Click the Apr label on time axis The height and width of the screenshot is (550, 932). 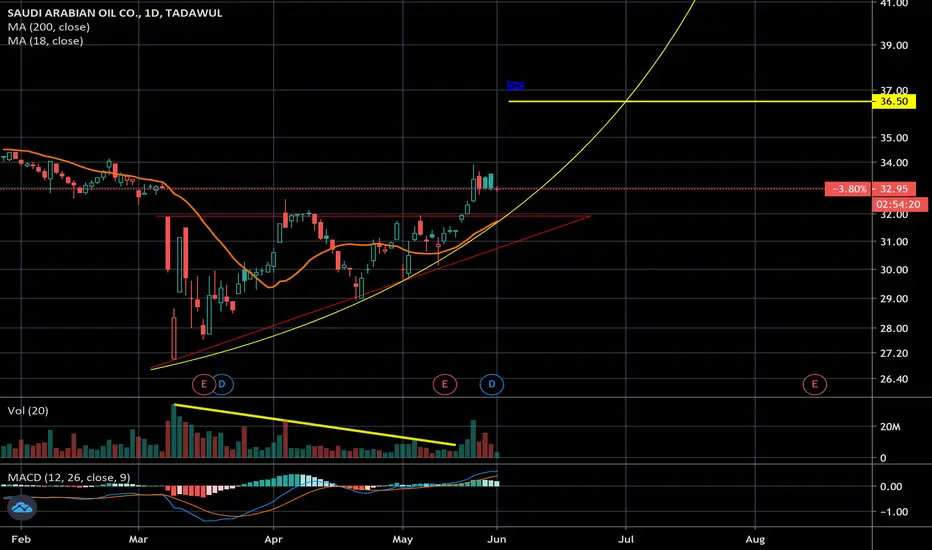(273, 540)
